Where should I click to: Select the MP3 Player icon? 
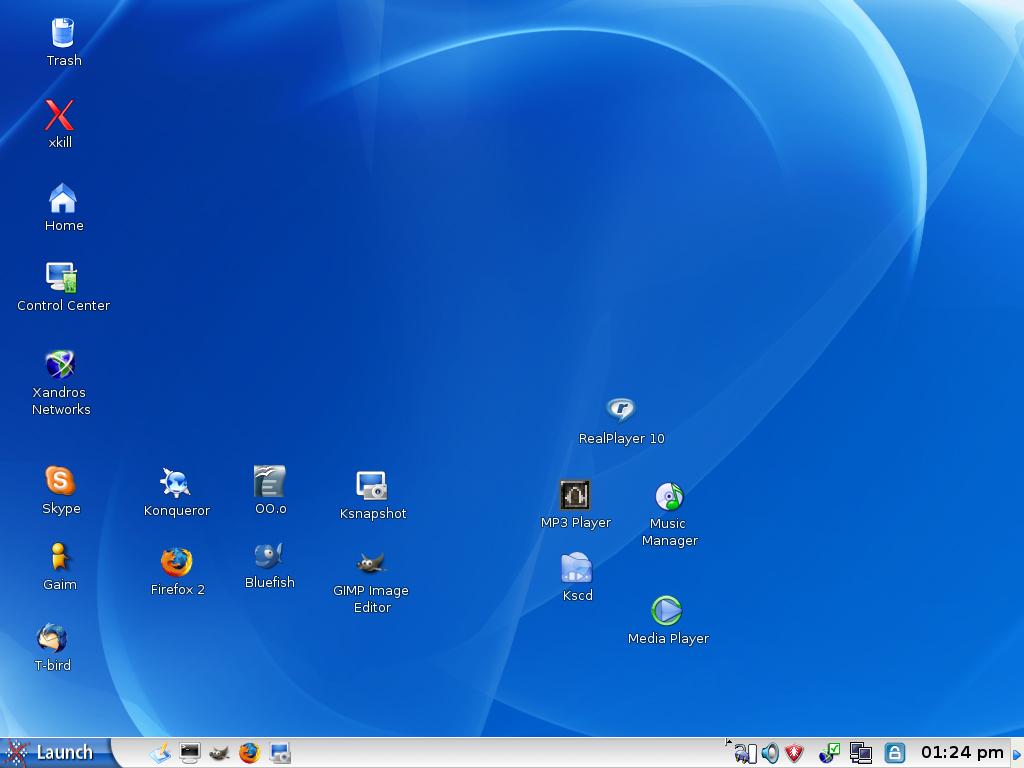pos(575,494)
